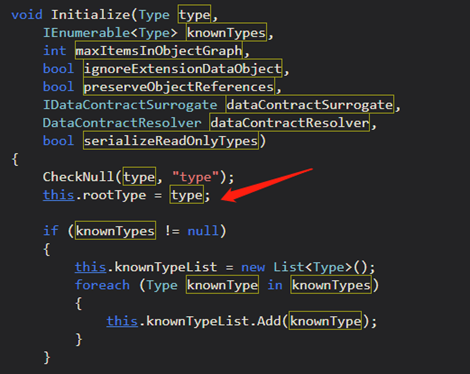Click type value assigned to rootType
The height and width of the screenshot is (374, 470).
tap(187, 194)
